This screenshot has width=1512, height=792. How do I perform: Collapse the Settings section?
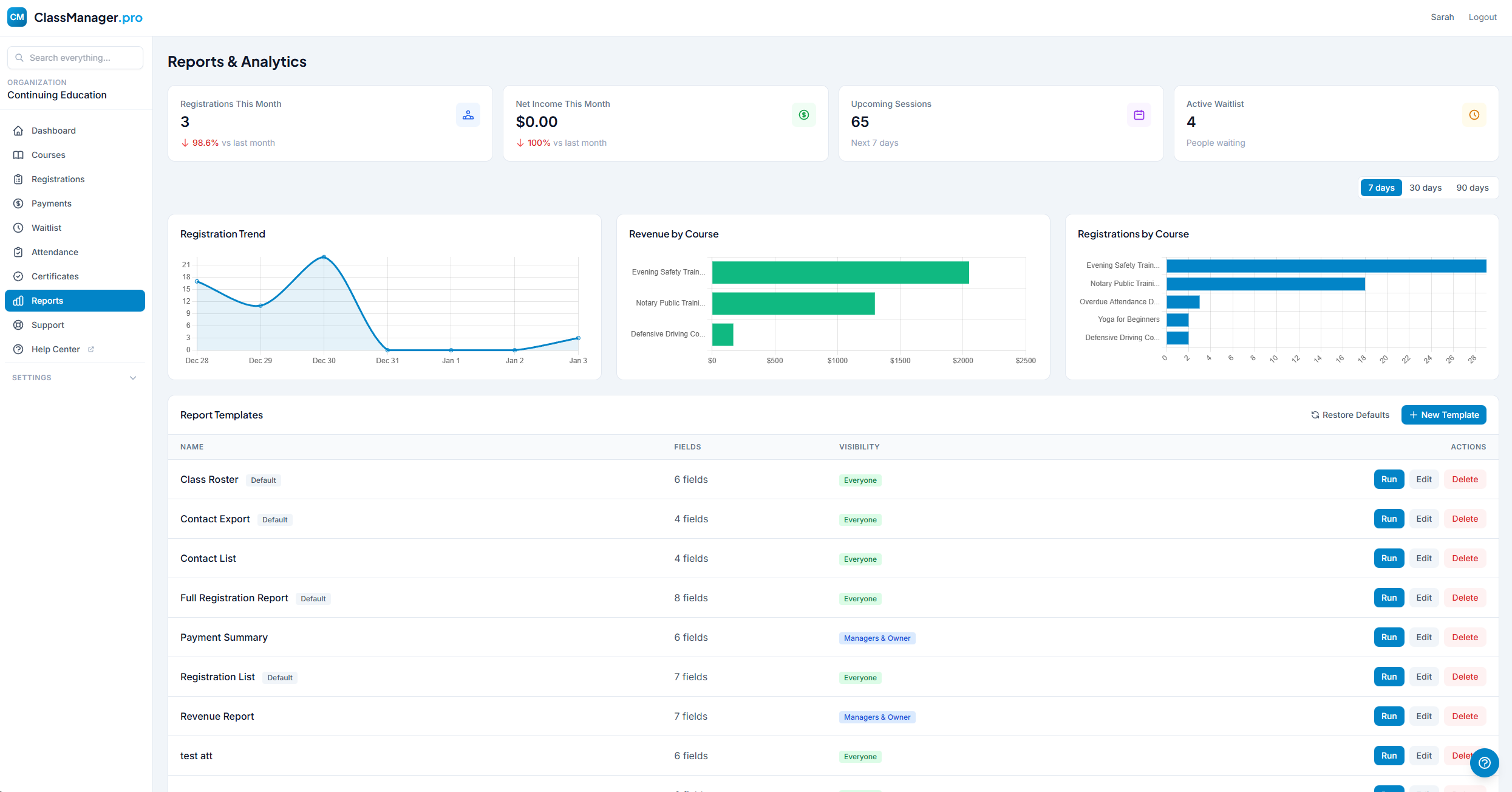[133, 377]
